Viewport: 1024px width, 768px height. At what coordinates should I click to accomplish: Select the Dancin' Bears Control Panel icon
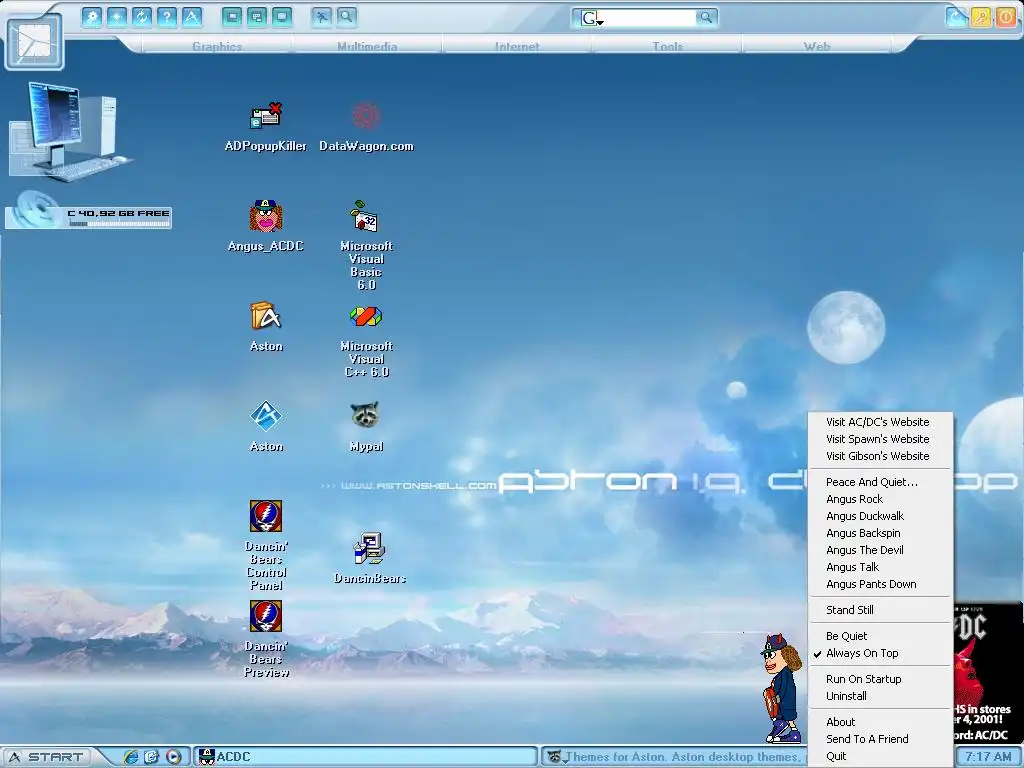tap(266, 545)
